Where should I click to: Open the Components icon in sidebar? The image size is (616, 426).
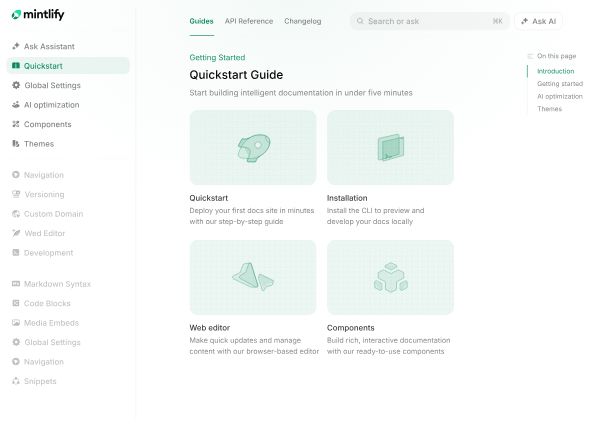16,124
